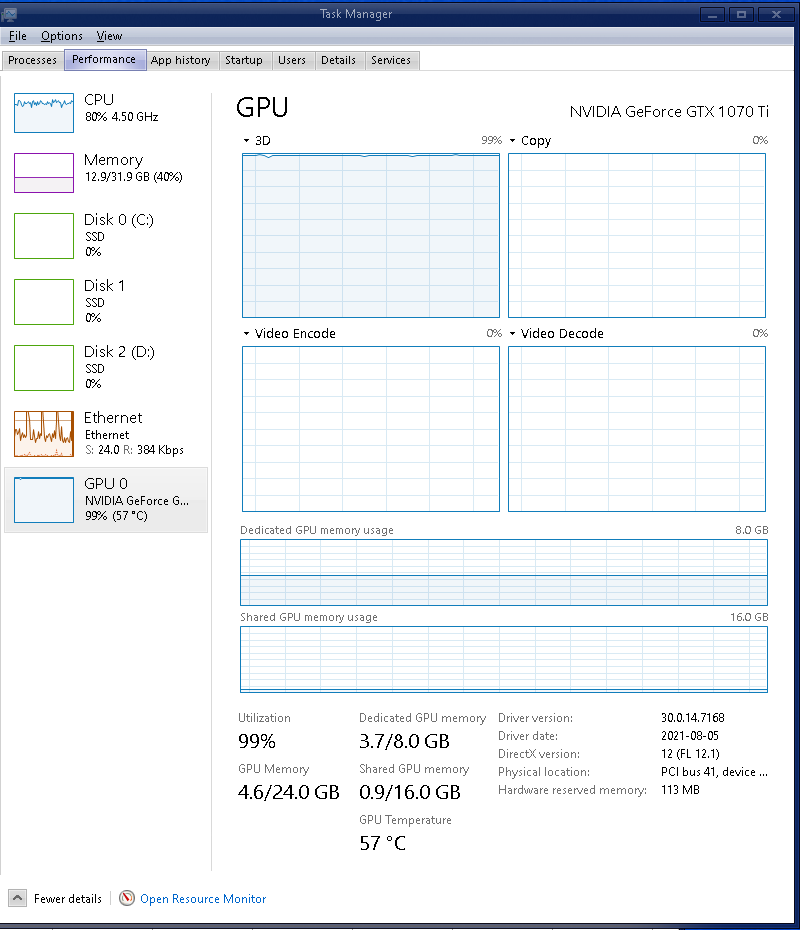This screenshot has width=800, height=930.
Task: Open the Options menu
Action: [62, 36]
